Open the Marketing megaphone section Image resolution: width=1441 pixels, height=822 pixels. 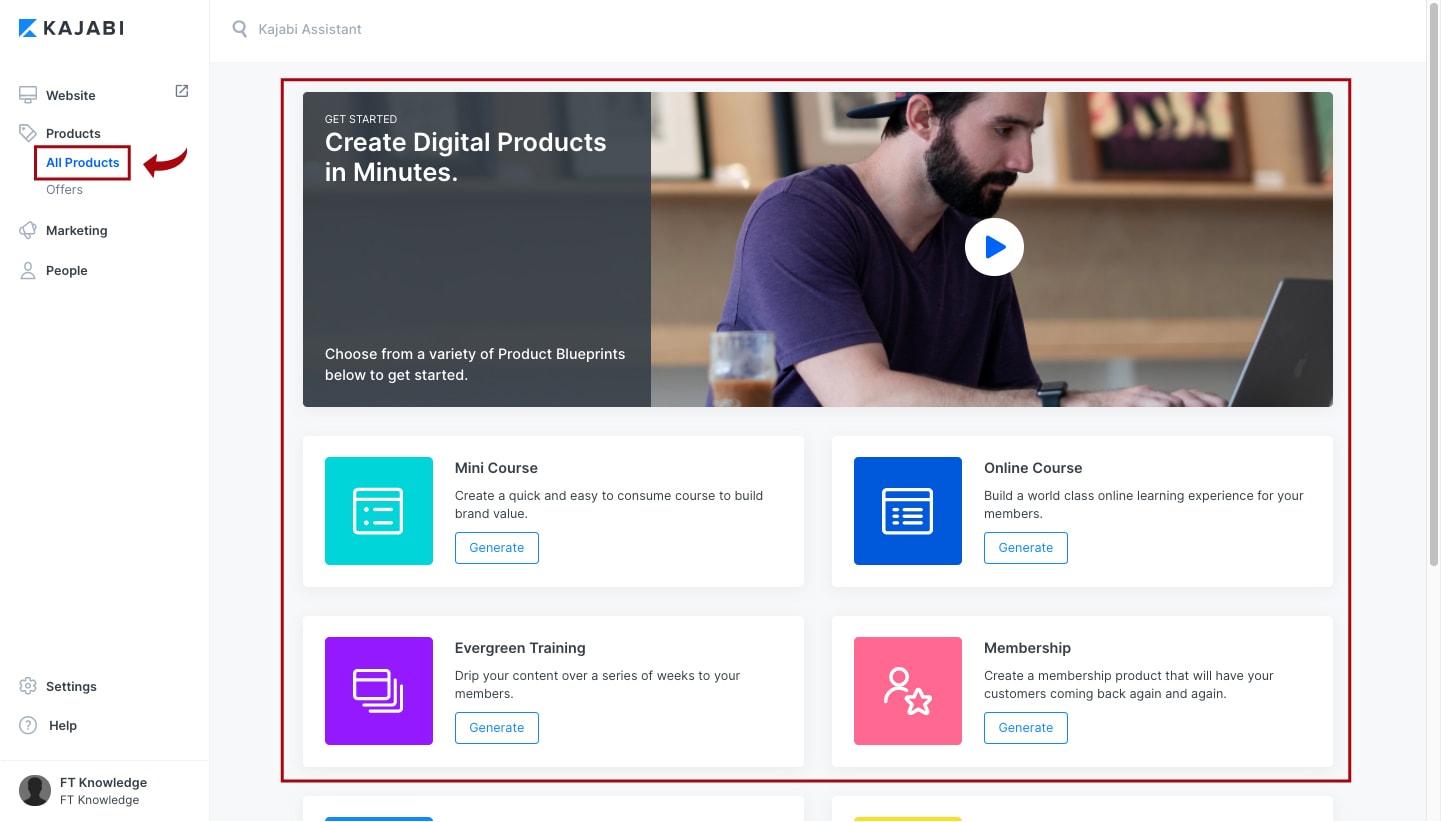[26, 230]
